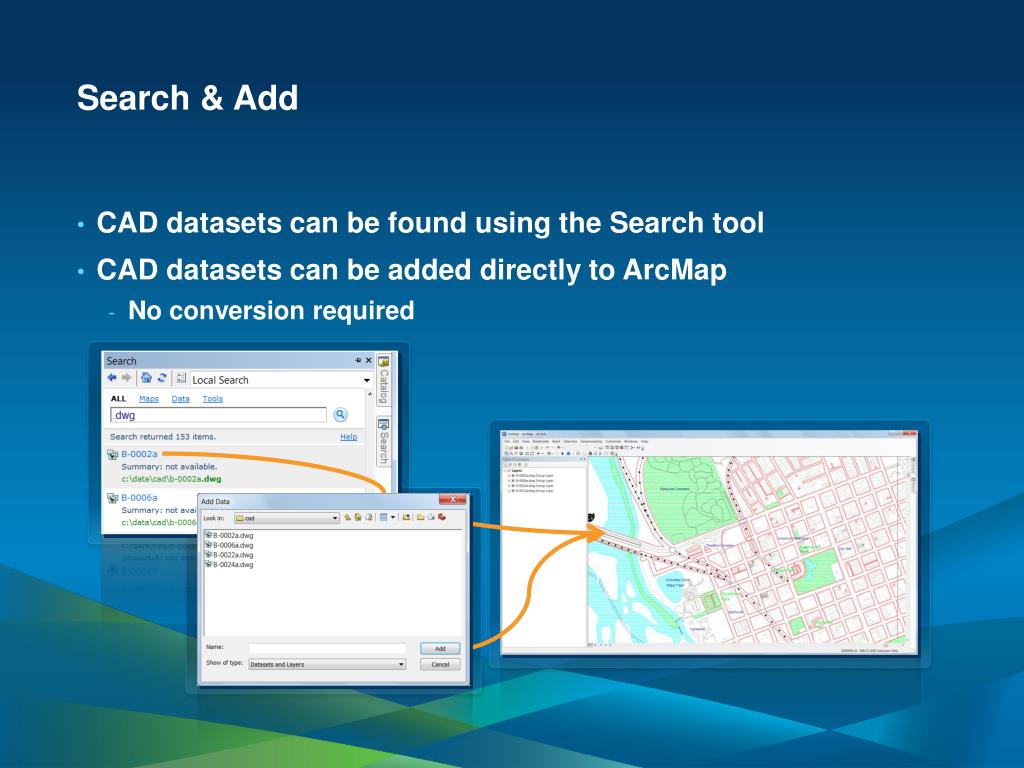
Task: Open the Customize menu in ArcMap window
Action: point(613,441)
